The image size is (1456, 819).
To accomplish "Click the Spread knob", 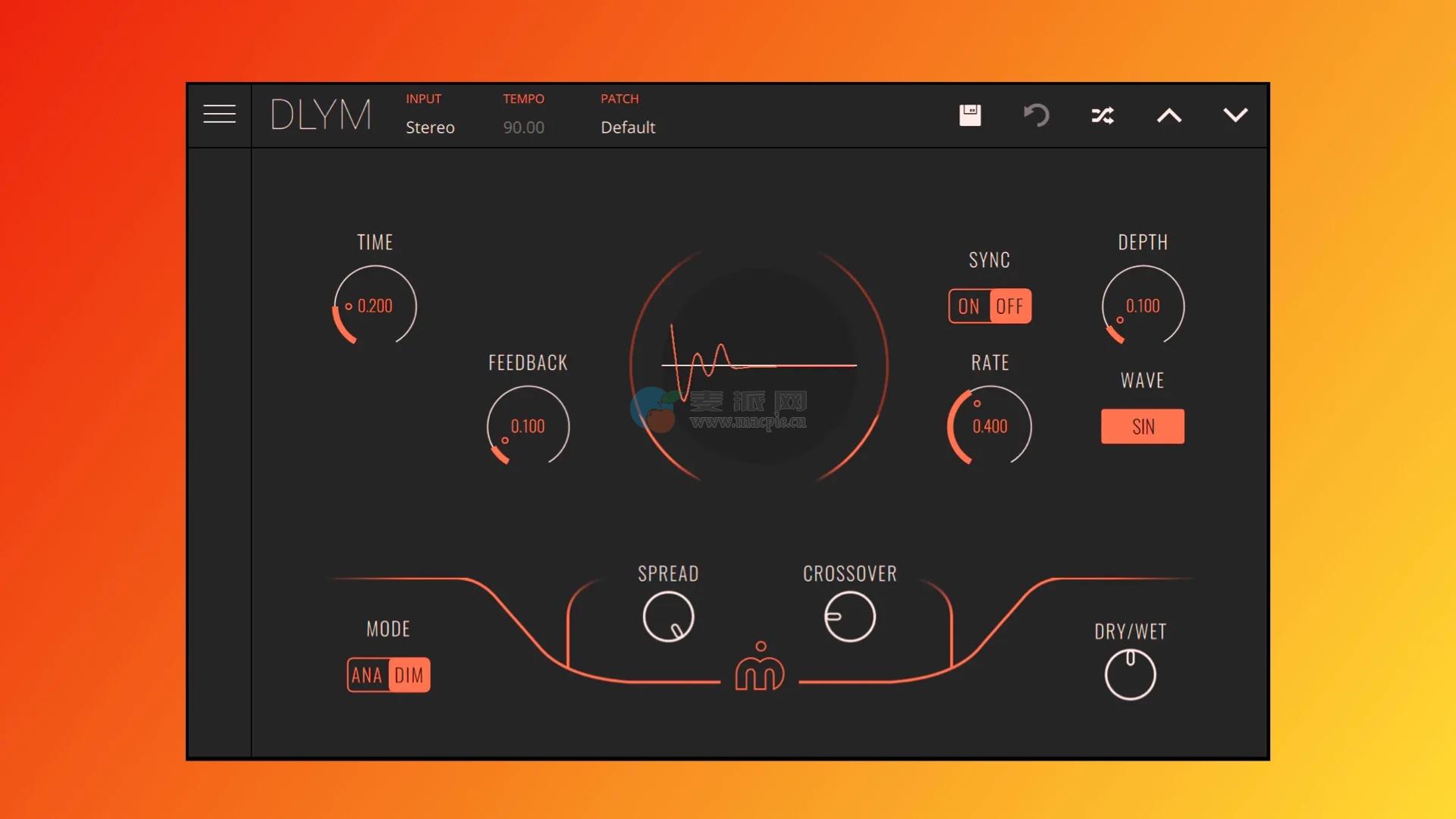I will (x=668, y=617).
